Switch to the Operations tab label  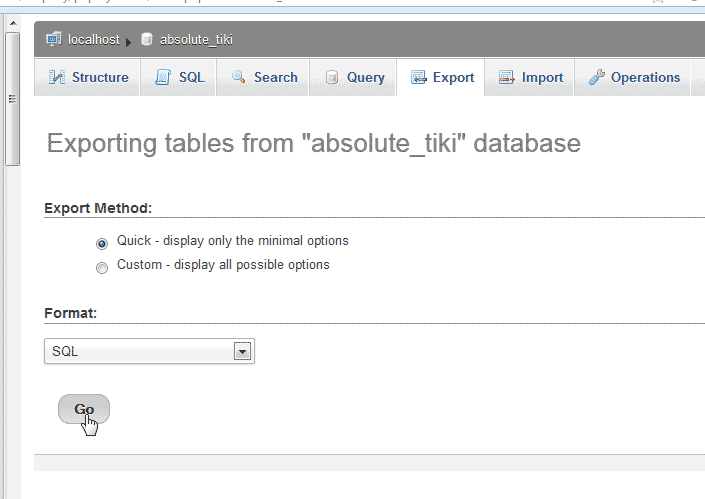[645, 77]
